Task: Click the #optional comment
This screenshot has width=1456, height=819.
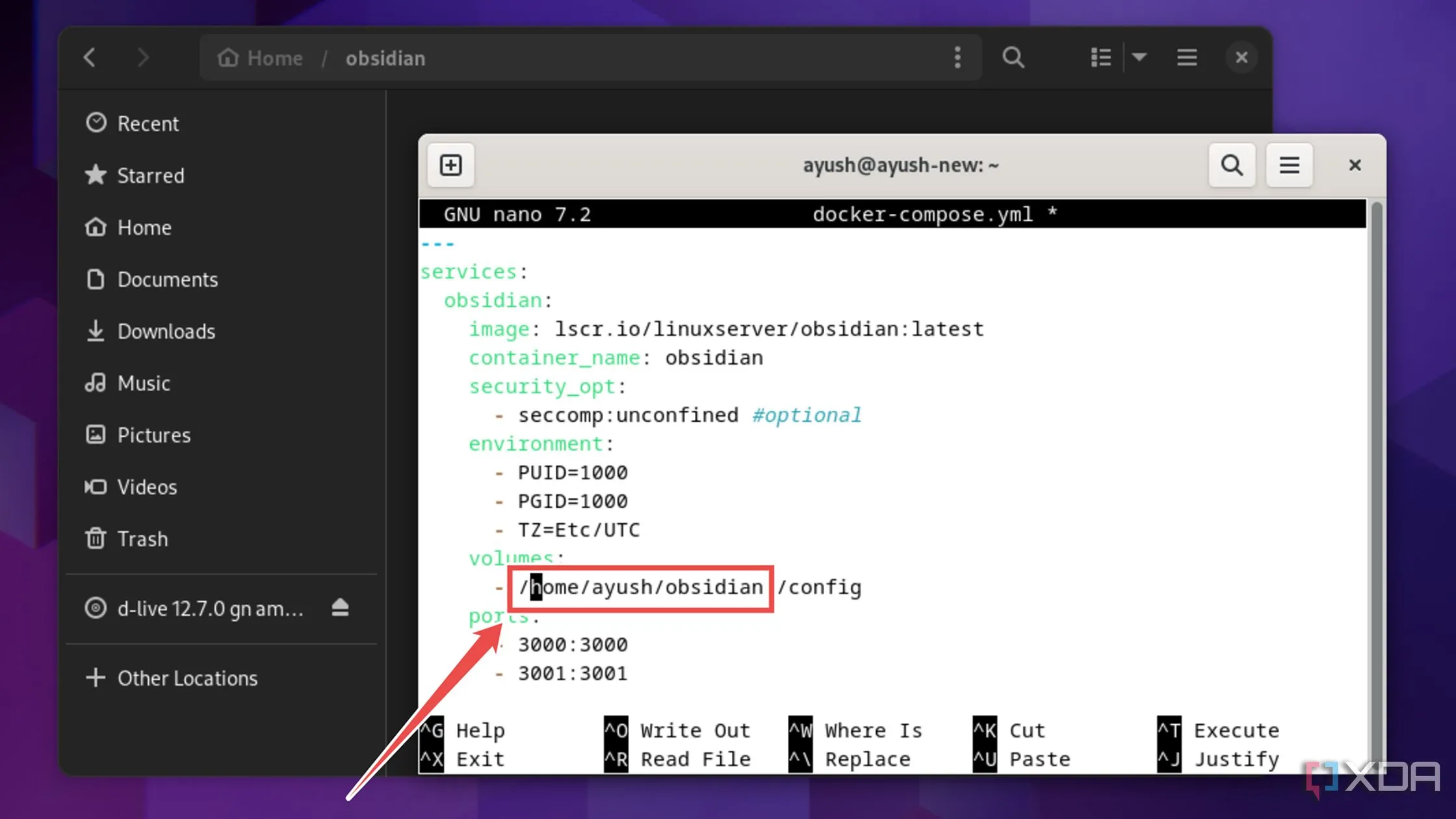Action: [x=807, y=415]
